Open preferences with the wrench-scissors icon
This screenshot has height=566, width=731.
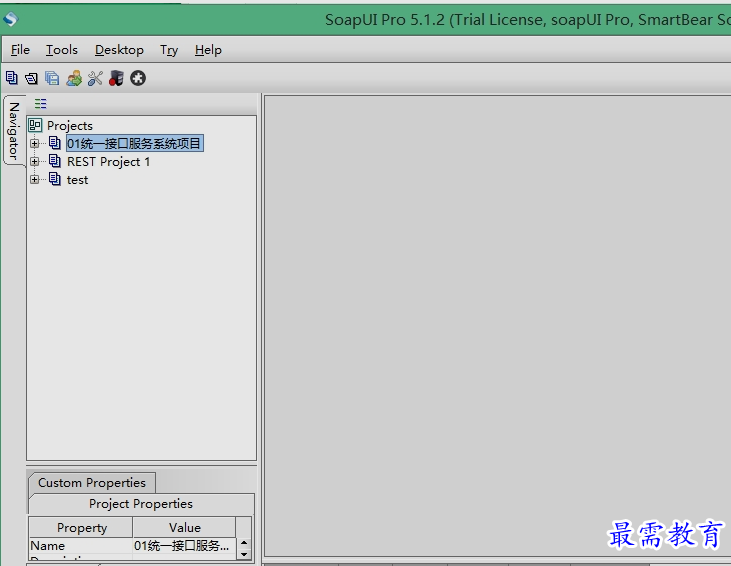point(95,78)
